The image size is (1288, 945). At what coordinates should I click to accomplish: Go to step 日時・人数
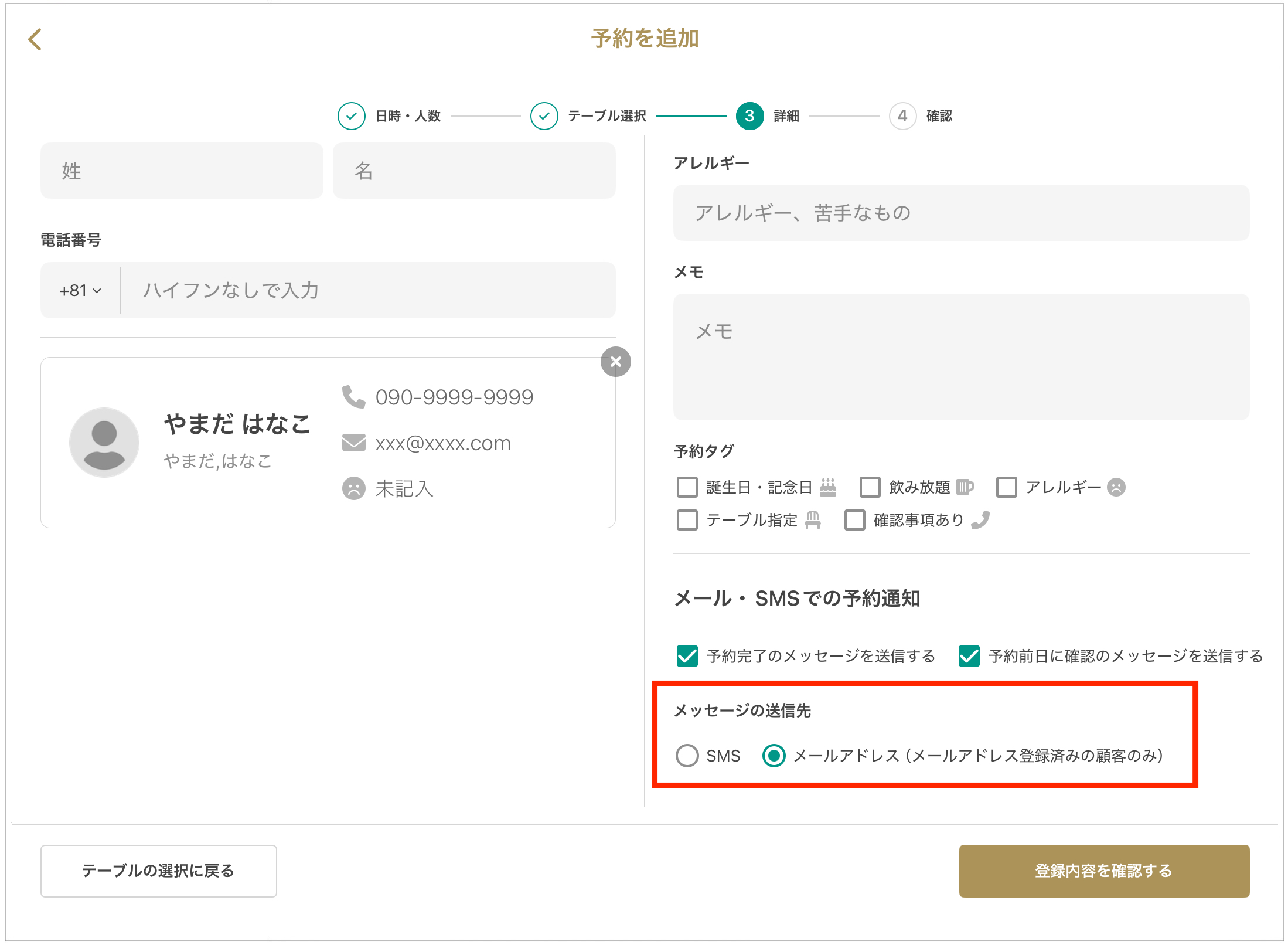point(352,116)
